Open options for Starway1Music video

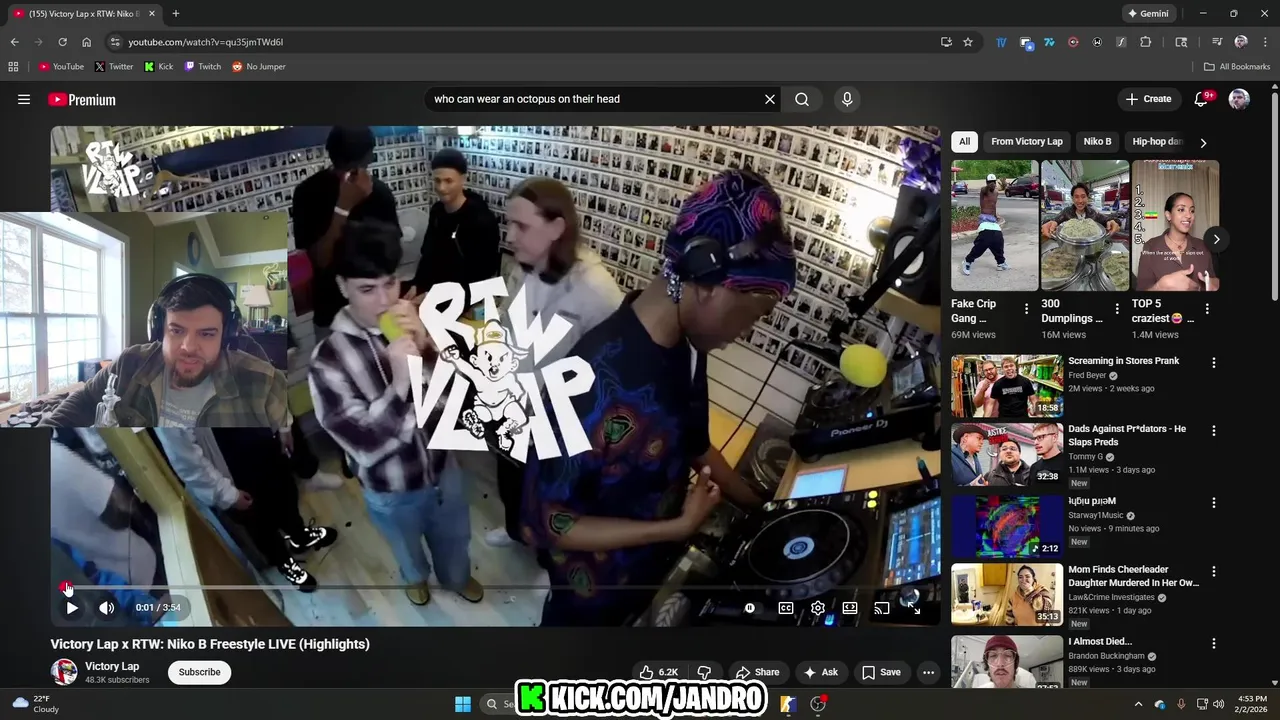point(1214,503)
